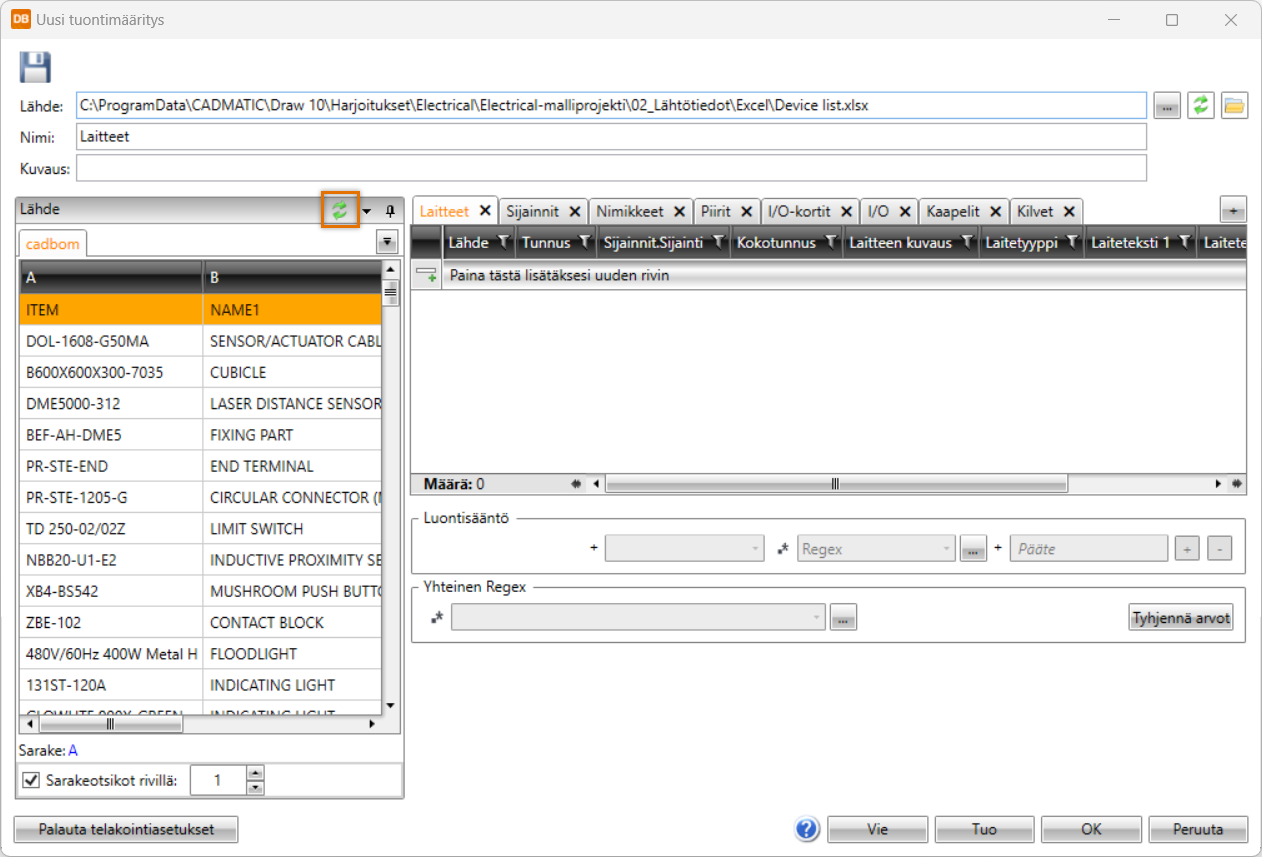Close the Sijainnit tab with its X

tap(575, 211)
